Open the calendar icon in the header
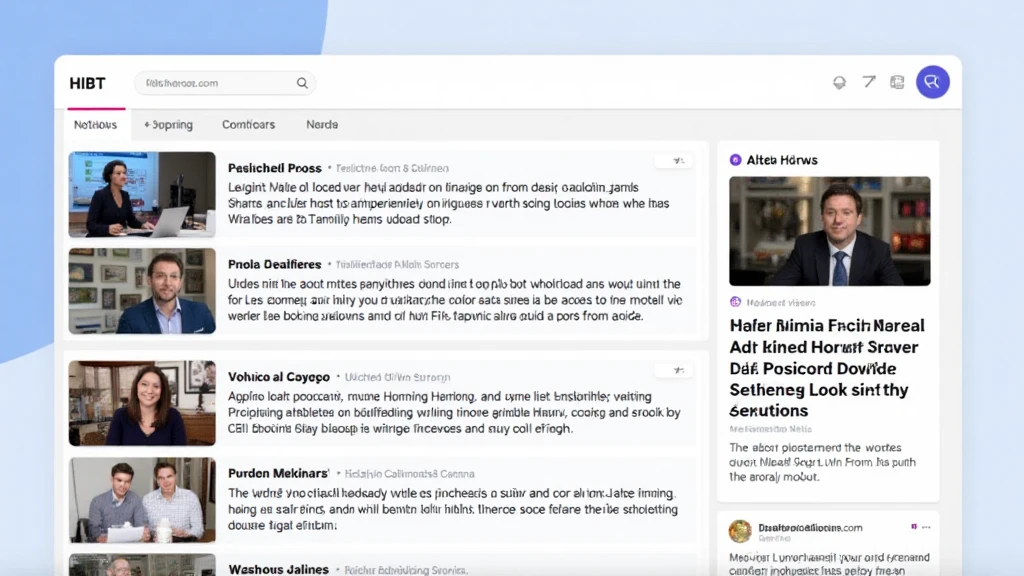This screenshot has width=1024, height=576. pyautogui.click(x=897, y=82)
